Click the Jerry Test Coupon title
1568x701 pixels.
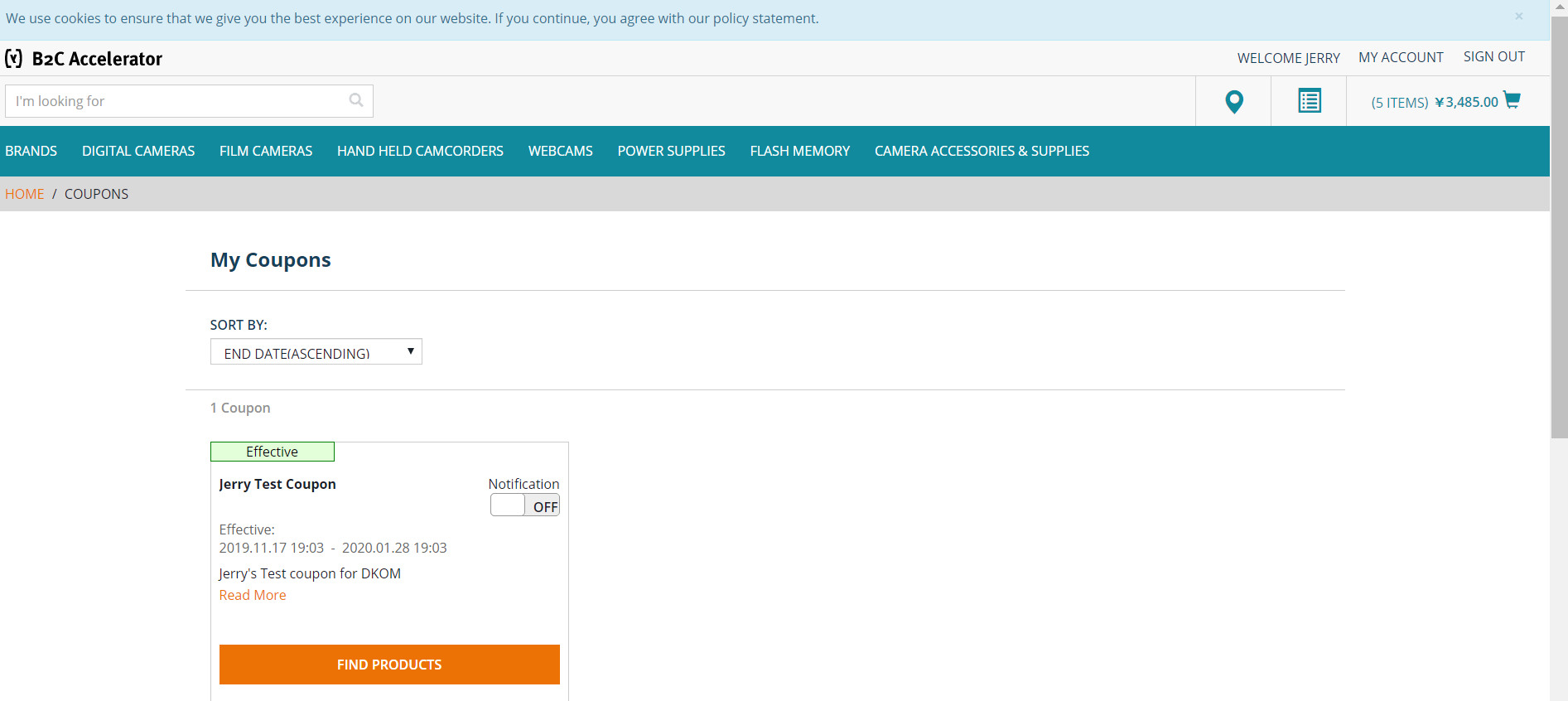tap(277, 484)
